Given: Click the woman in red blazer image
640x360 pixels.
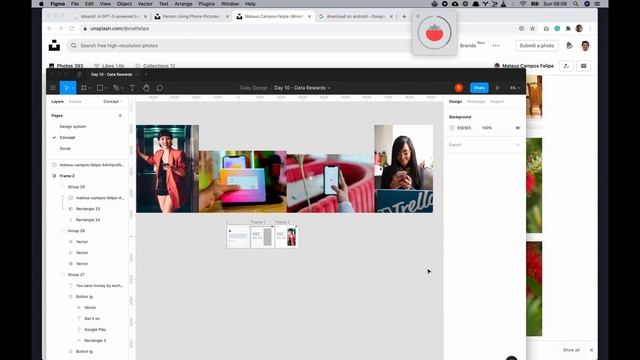Looking at the screenshot, I should click(x=167, y=169).
